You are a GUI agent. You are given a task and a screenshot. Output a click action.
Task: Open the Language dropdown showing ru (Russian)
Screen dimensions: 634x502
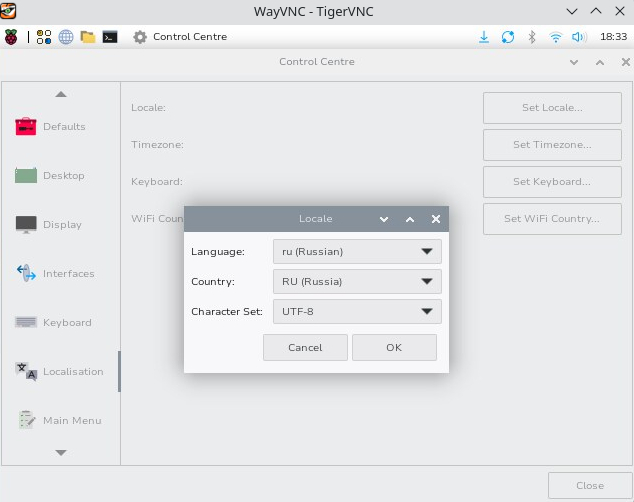[357, 251]
